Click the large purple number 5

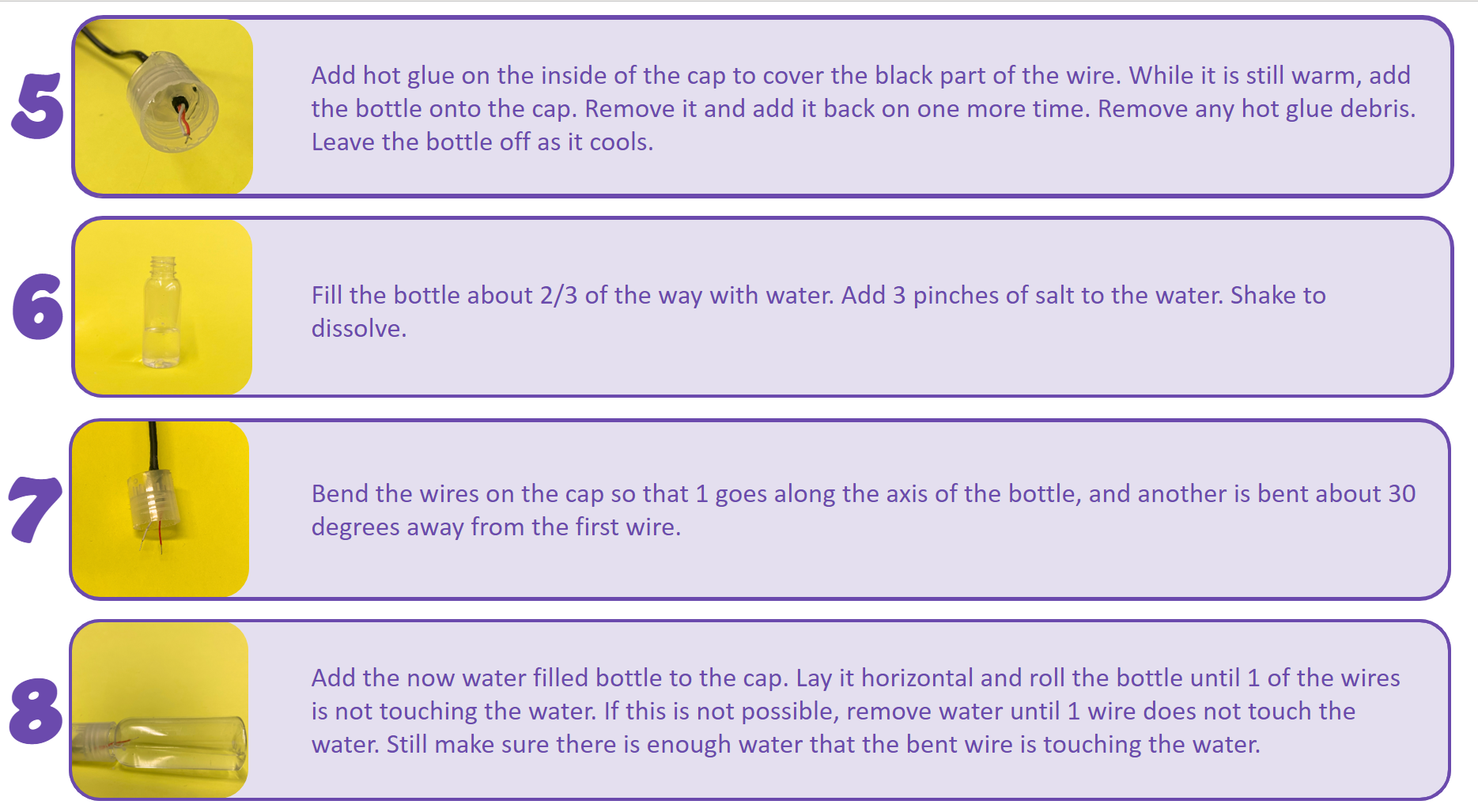(37, 106)
